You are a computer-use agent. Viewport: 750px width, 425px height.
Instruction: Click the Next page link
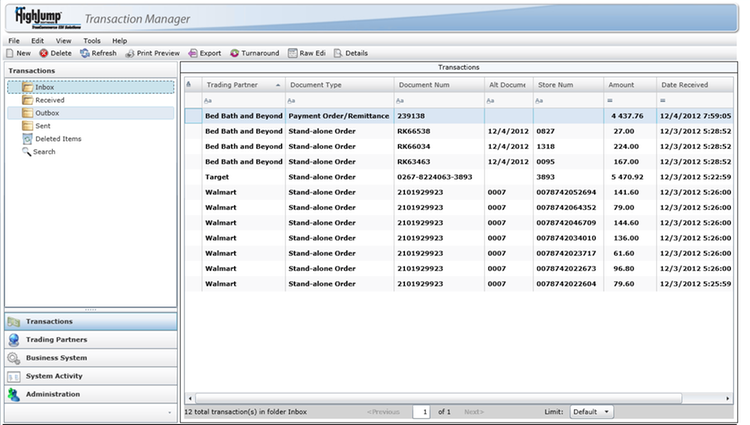(474, 412)
